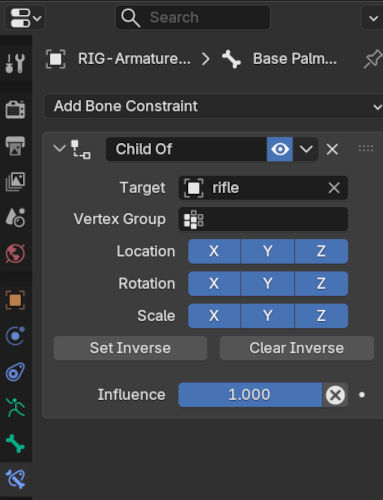
Task: Open the View Layer properties tab
Action: pos(15,182)
